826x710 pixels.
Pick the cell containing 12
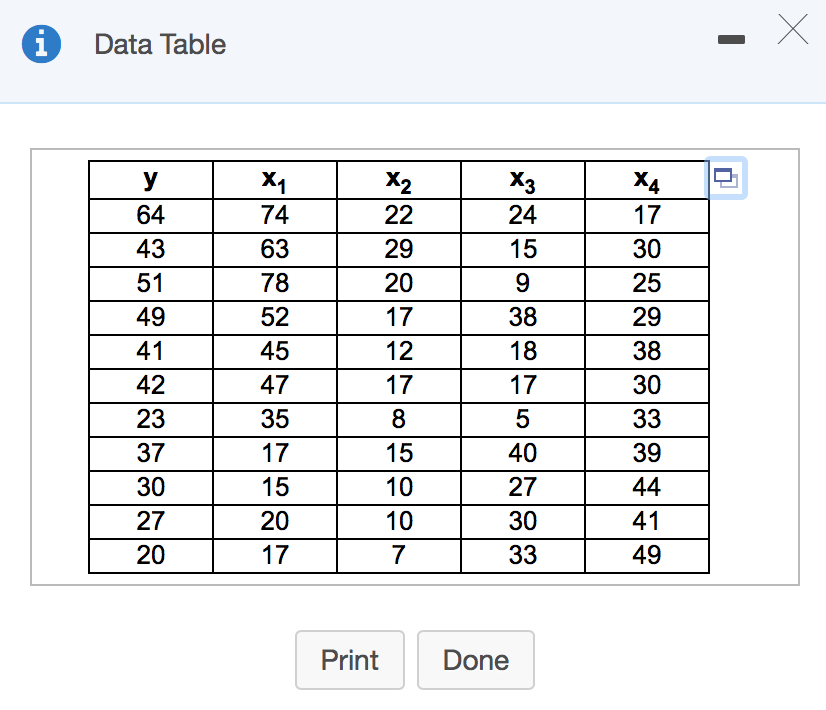399,351
